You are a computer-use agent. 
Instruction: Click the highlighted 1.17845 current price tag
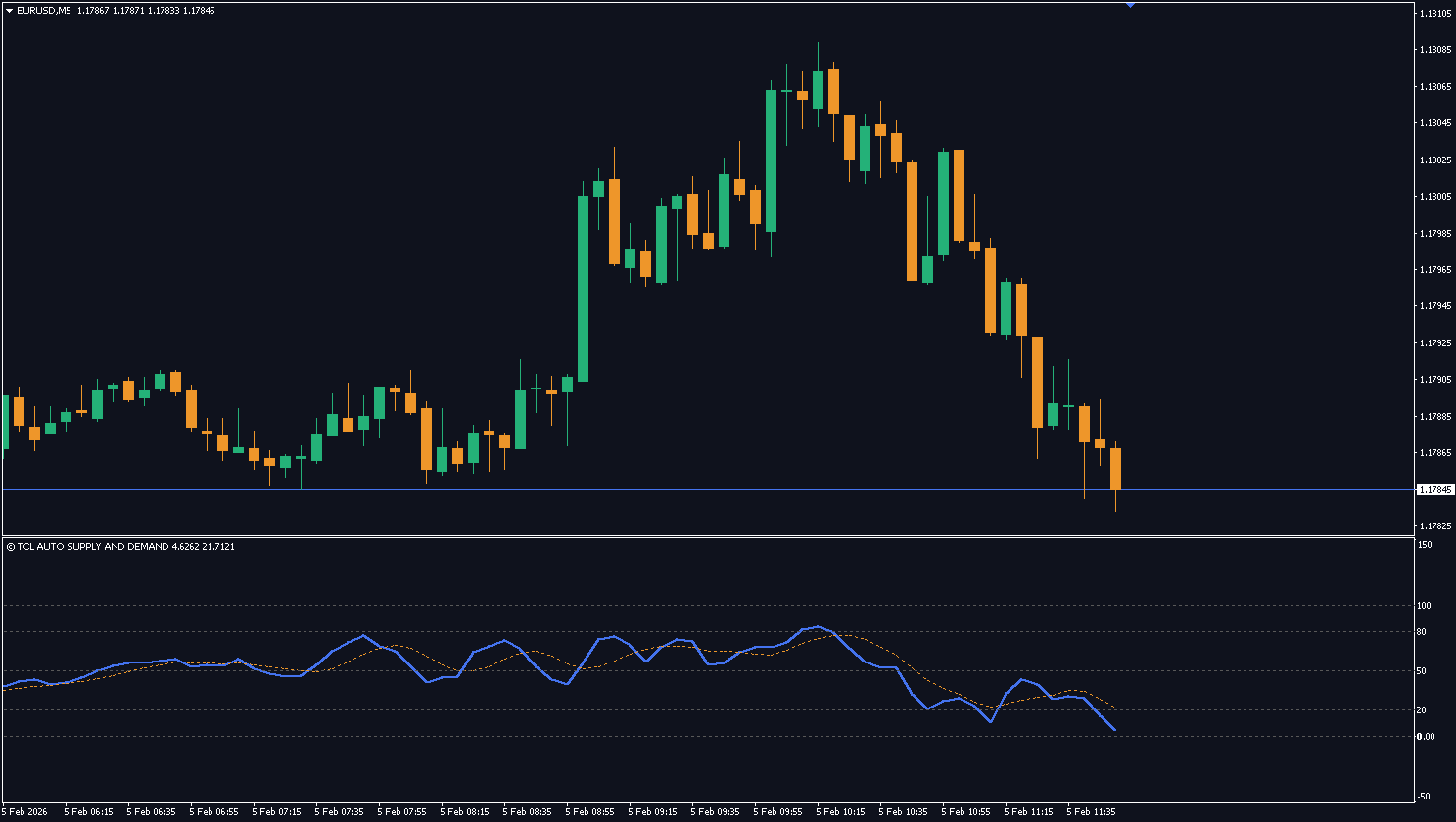click(1433, 489)
